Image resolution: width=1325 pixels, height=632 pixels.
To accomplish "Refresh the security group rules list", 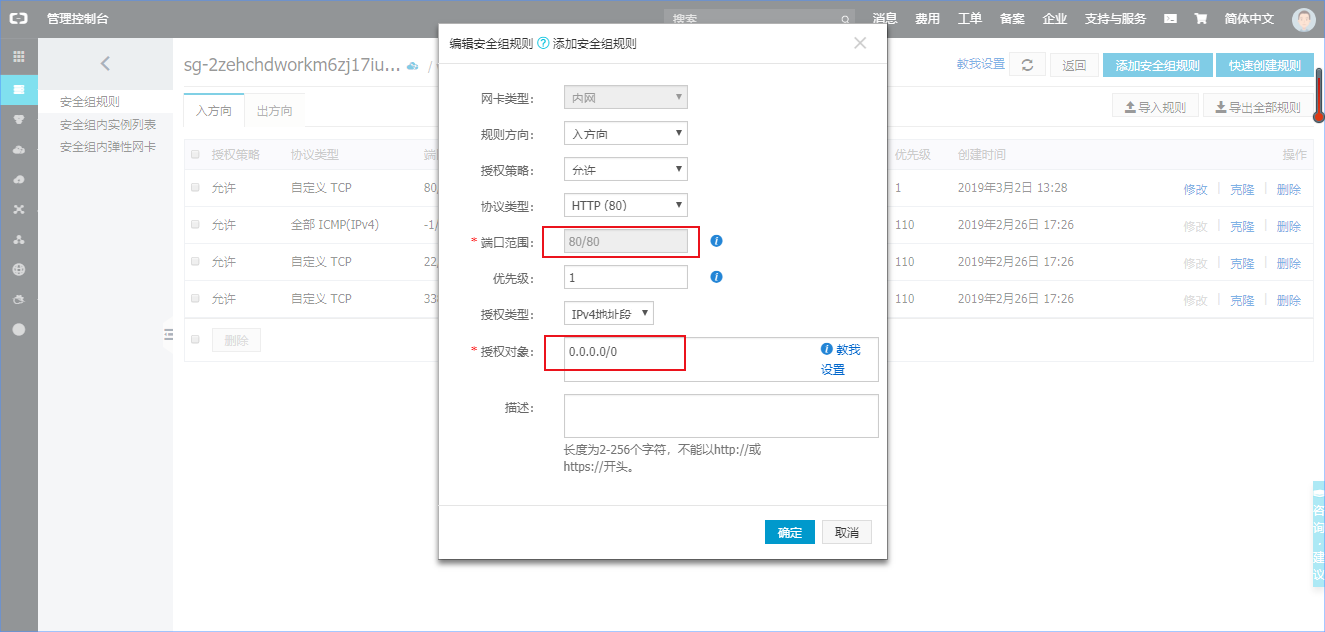I will [x=1030, y=63].
